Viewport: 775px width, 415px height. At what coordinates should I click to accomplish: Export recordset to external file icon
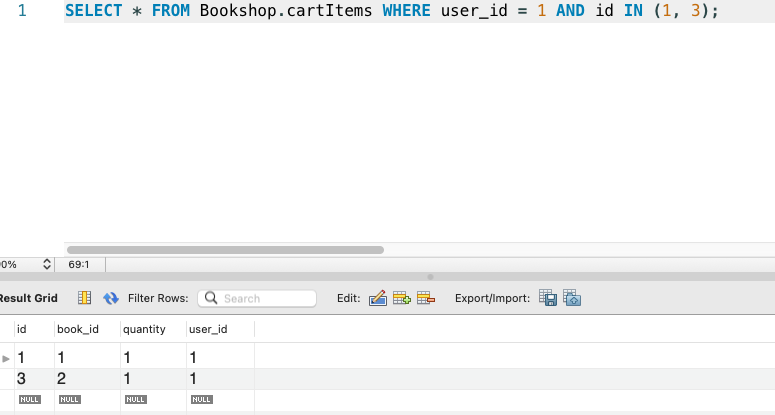tap(548, 298)
